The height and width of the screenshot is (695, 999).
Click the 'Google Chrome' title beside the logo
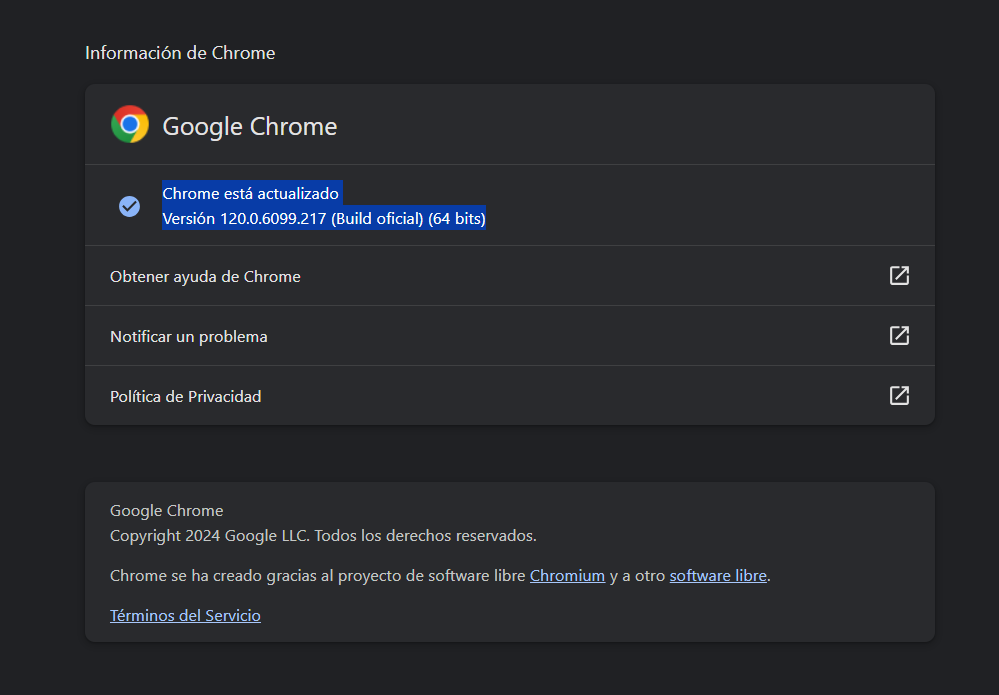click(250, 126)
